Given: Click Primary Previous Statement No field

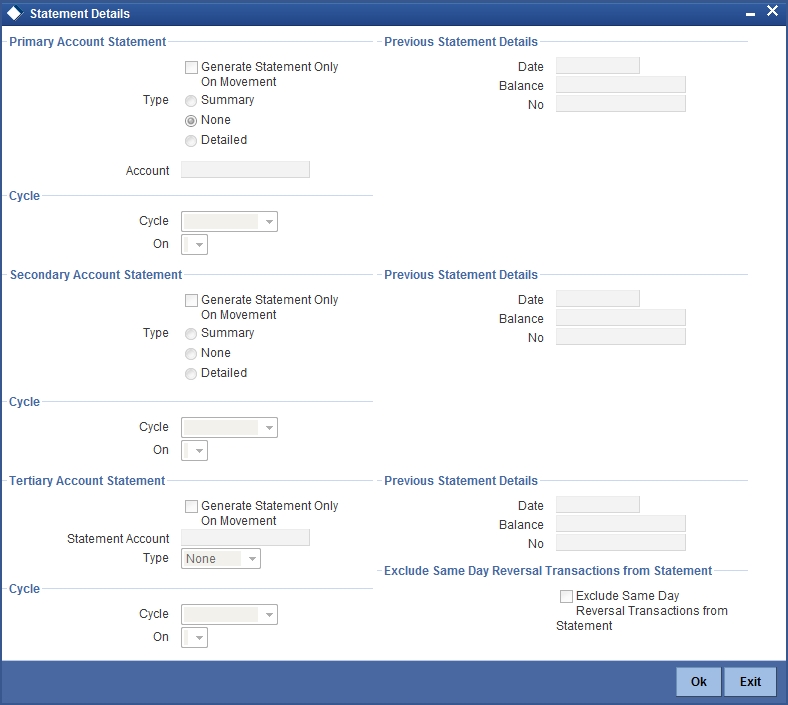Looking at the screenshot, I should pyautogui.click(x=621, y=104).
